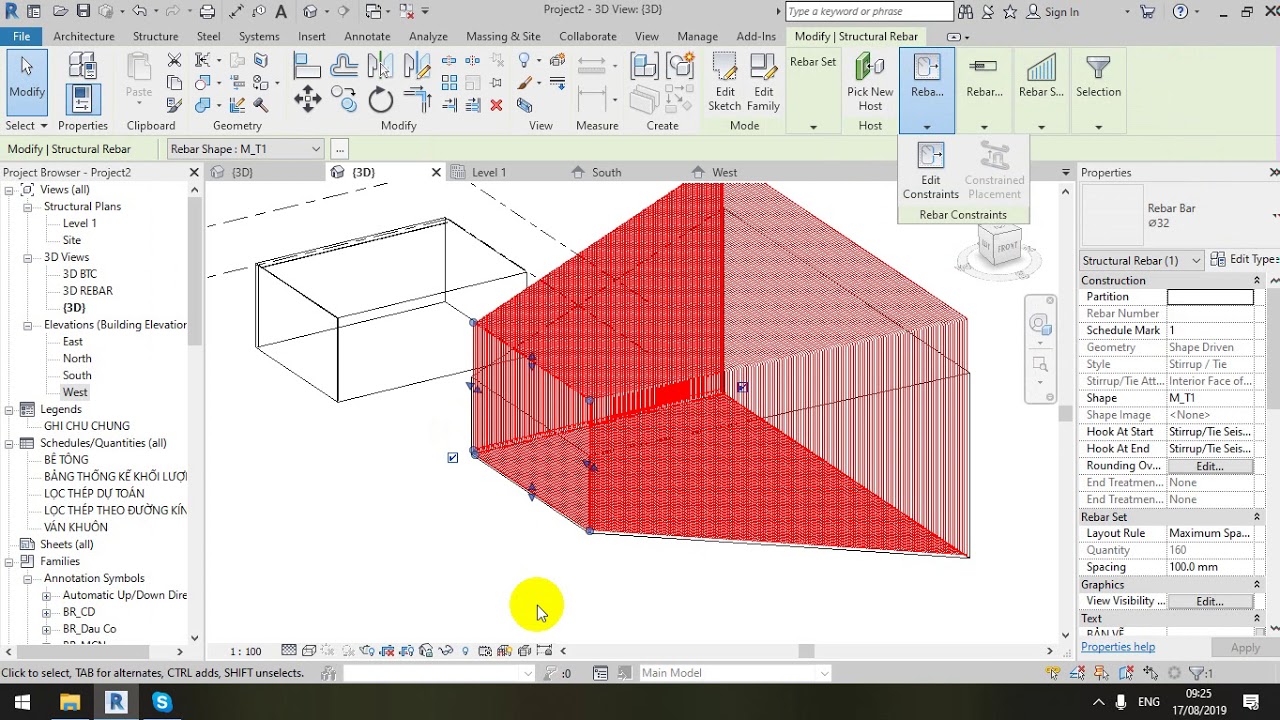Open the File menu
This screenshot has width=1280, height=720.
point(21,36)
